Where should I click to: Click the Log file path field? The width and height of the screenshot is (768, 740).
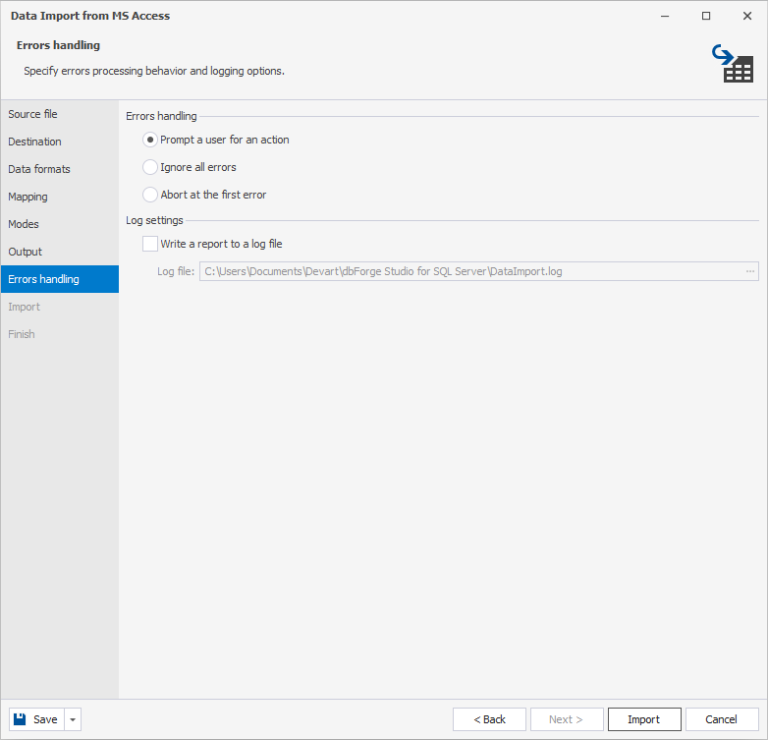tap(470, 271)
